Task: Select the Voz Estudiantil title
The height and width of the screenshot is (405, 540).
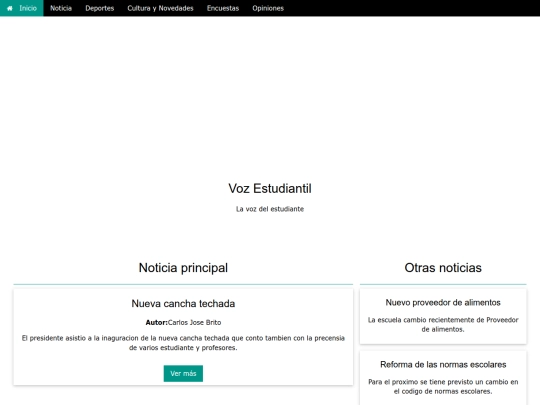Action: pyautogui.click(x=270, y=189)
